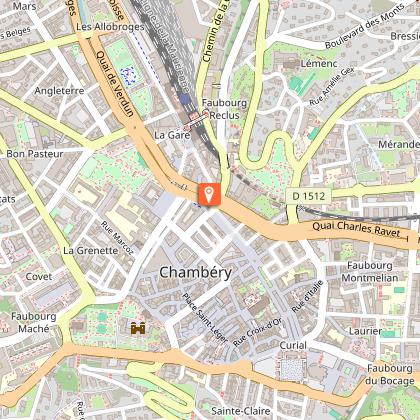Click the Bon Pasteur label
This screenshot has width=420, height=420.
[35, 154]
